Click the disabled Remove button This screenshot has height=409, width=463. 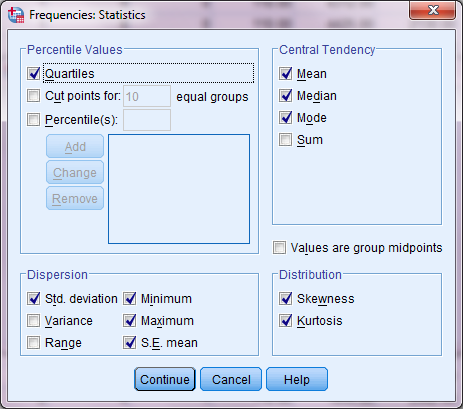pos(75,198)
